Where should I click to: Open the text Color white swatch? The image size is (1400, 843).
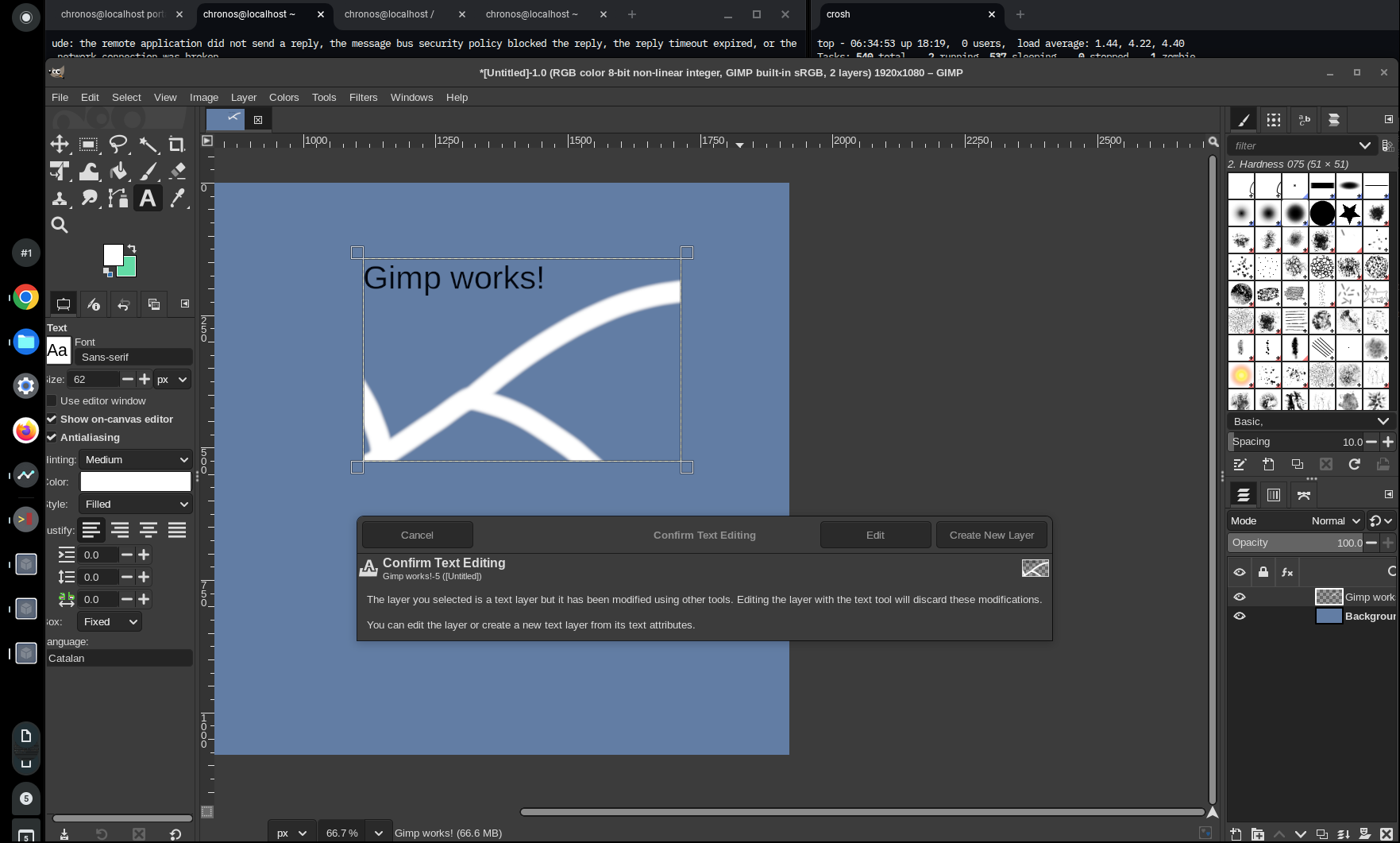click(136, 481)
